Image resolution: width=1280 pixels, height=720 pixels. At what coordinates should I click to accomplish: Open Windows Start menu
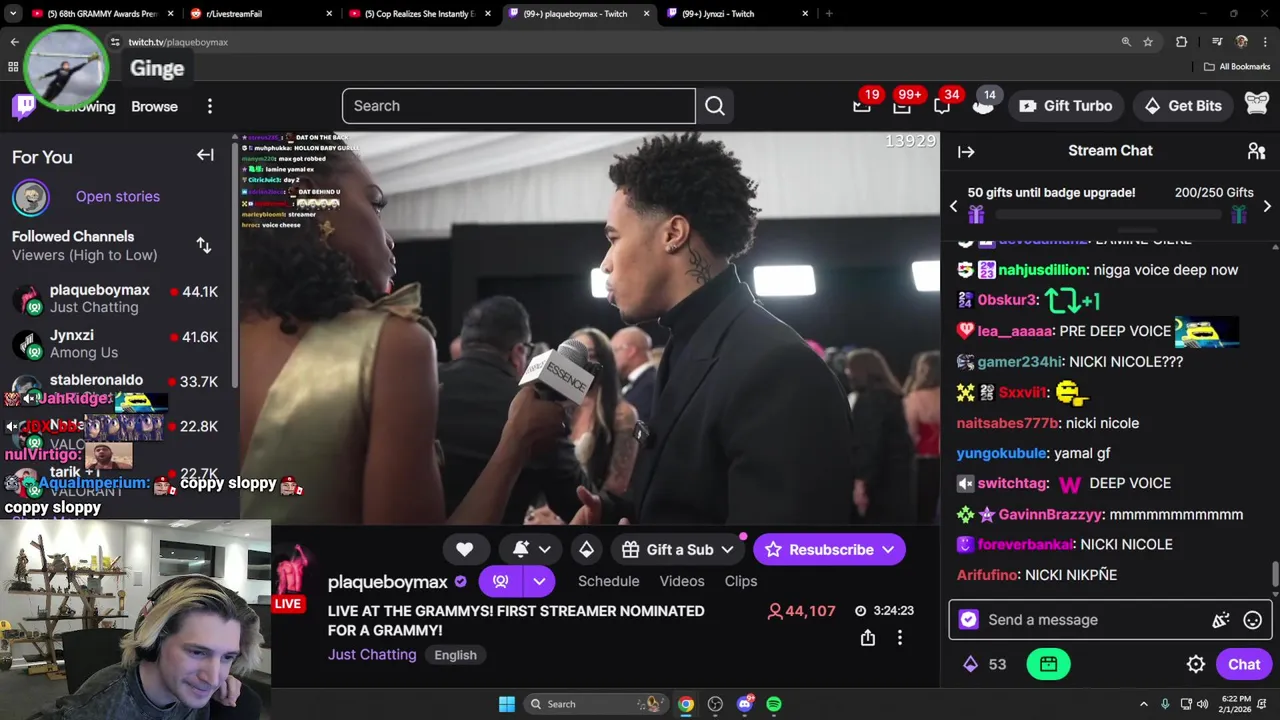point(506,704)
